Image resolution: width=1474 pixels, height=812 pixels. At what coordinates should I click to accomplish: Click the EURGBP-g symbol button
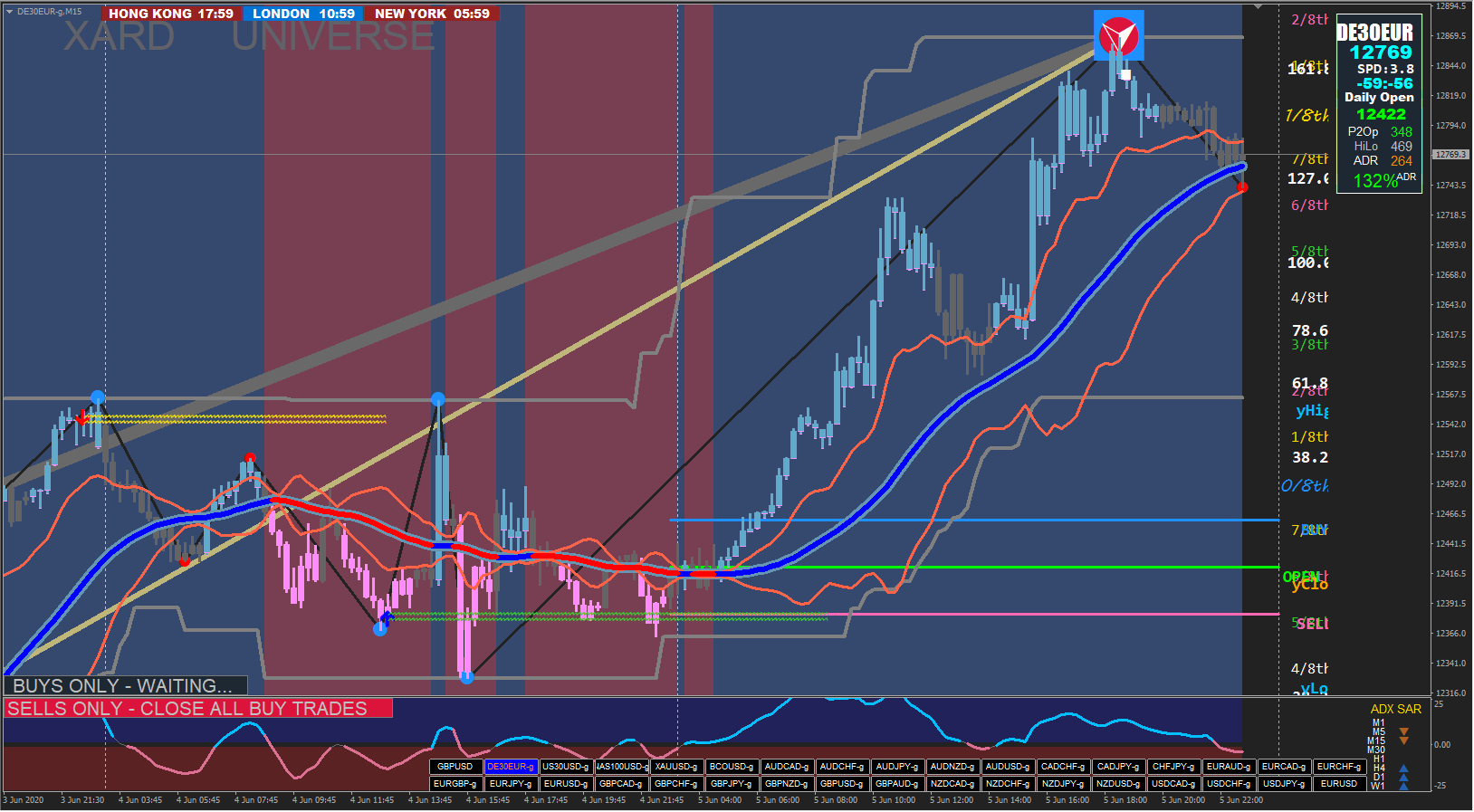[x=455, y=784]
